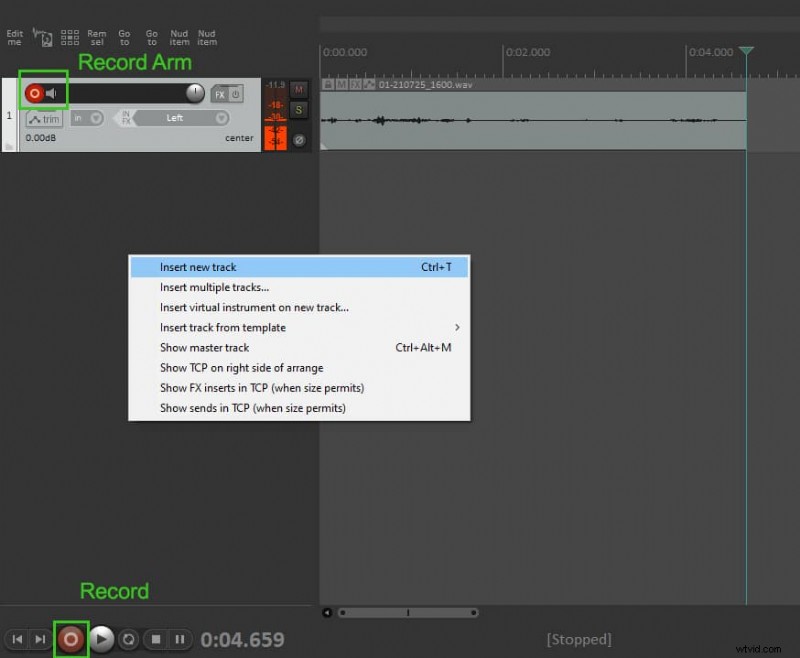Toggle the FX bypass power button on track 1

(x=234, y=93)
